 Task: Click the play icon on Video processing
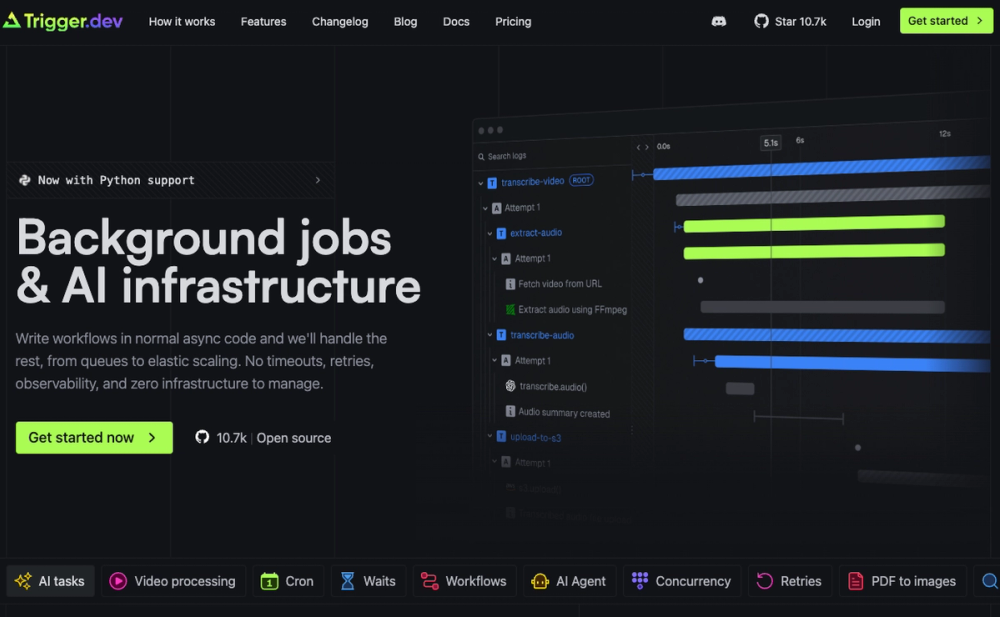click(118, 581)
